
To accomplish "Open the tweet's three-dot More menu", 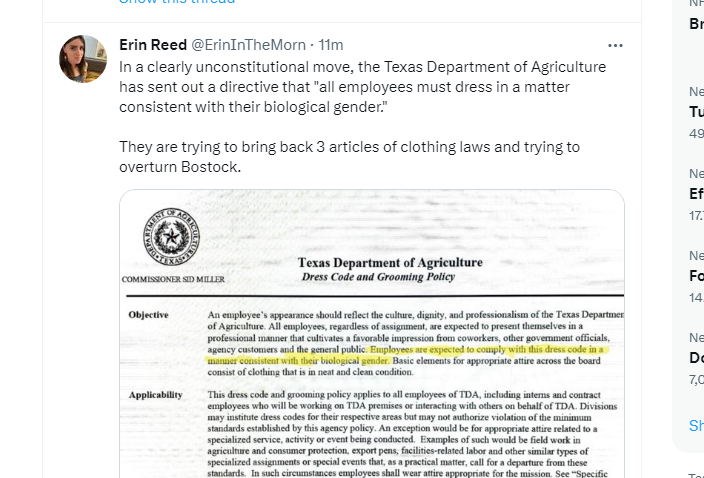I will tap(615, 45).
